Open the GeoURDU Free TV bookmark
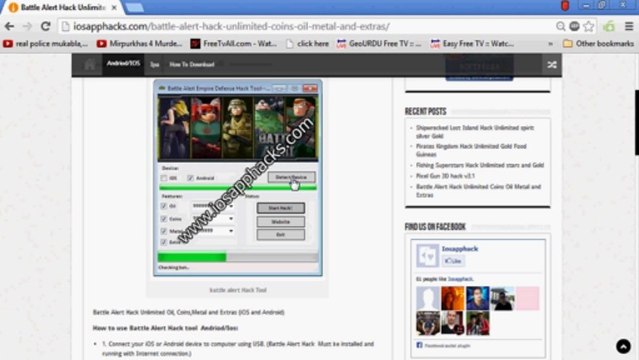 click(x=379, y=44)
